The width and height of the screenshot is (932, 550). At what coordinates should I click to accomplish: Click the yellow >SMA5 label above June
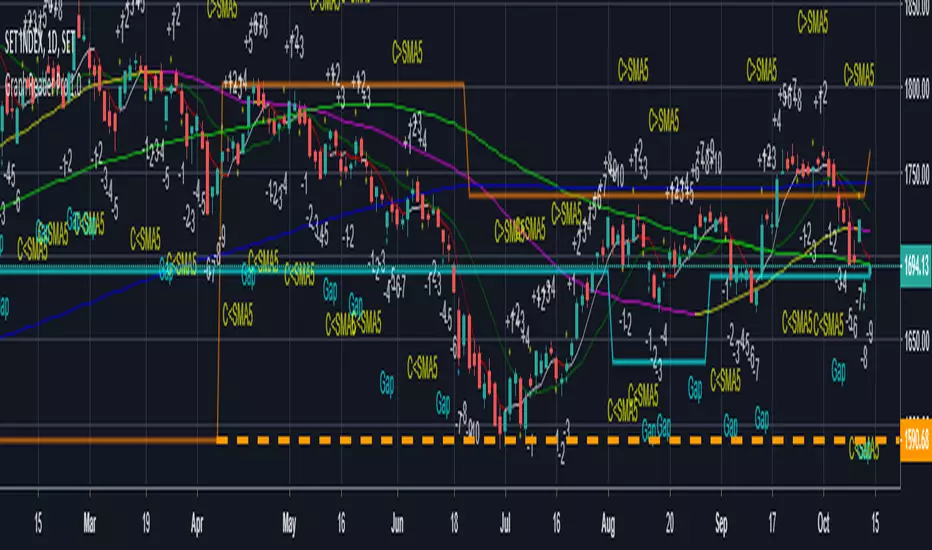tap(408, 53)
